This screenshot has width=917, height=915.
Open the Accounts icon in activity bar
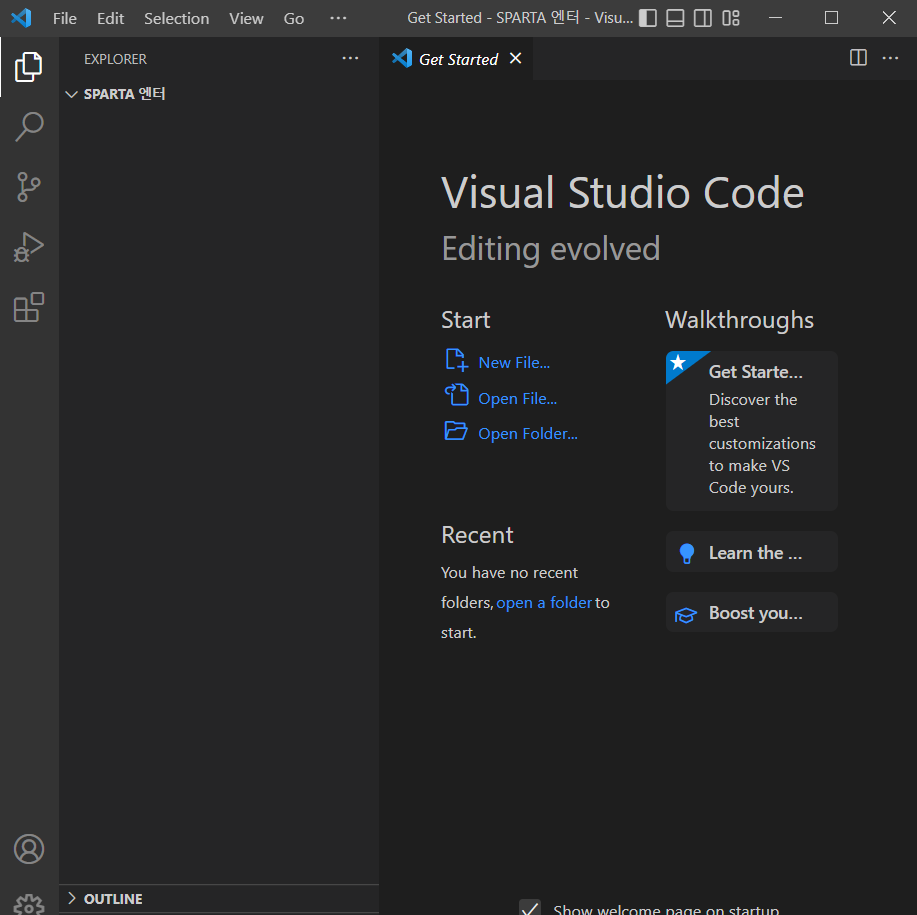(x=29, y=849)
